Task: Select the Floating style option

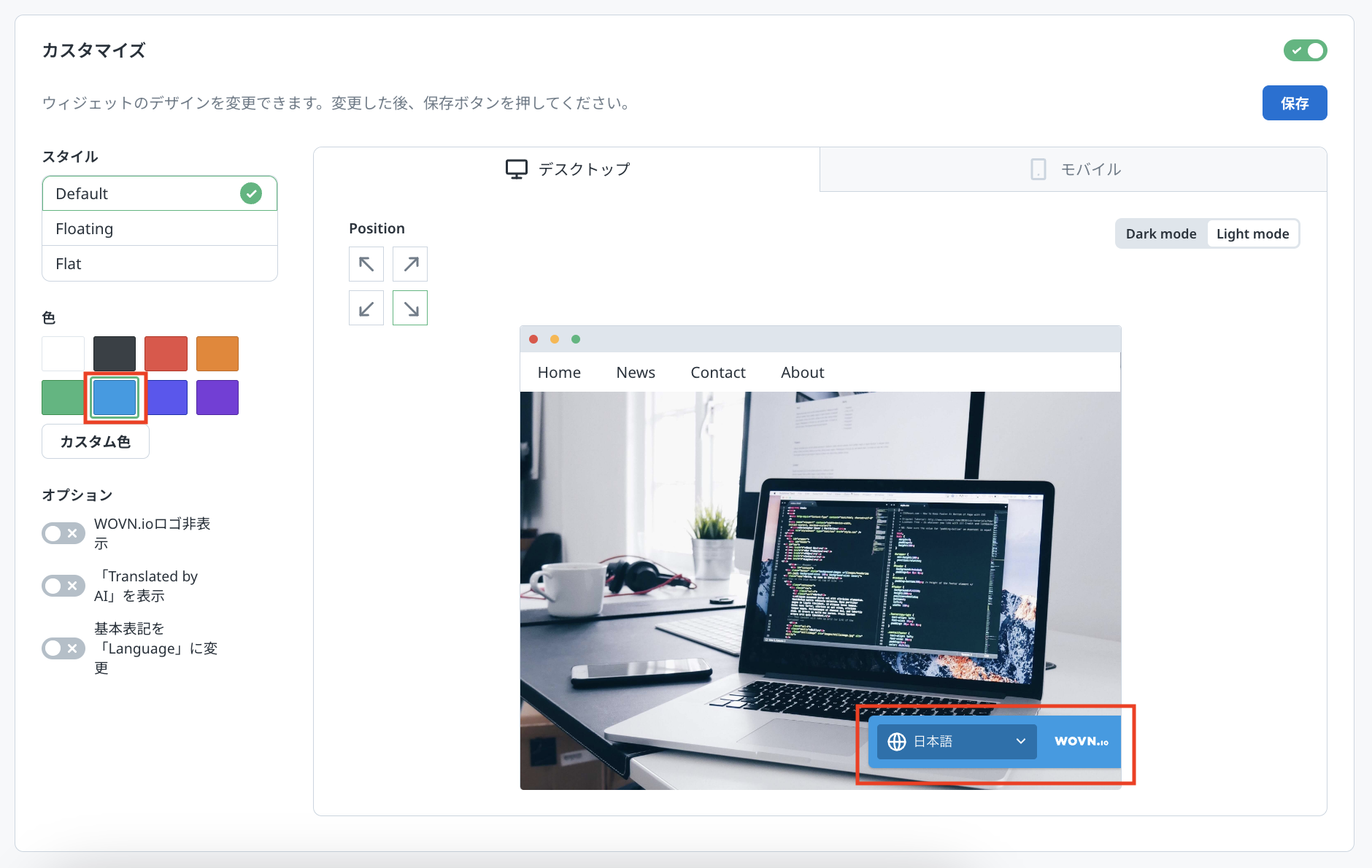Action: tap(159, 229)
